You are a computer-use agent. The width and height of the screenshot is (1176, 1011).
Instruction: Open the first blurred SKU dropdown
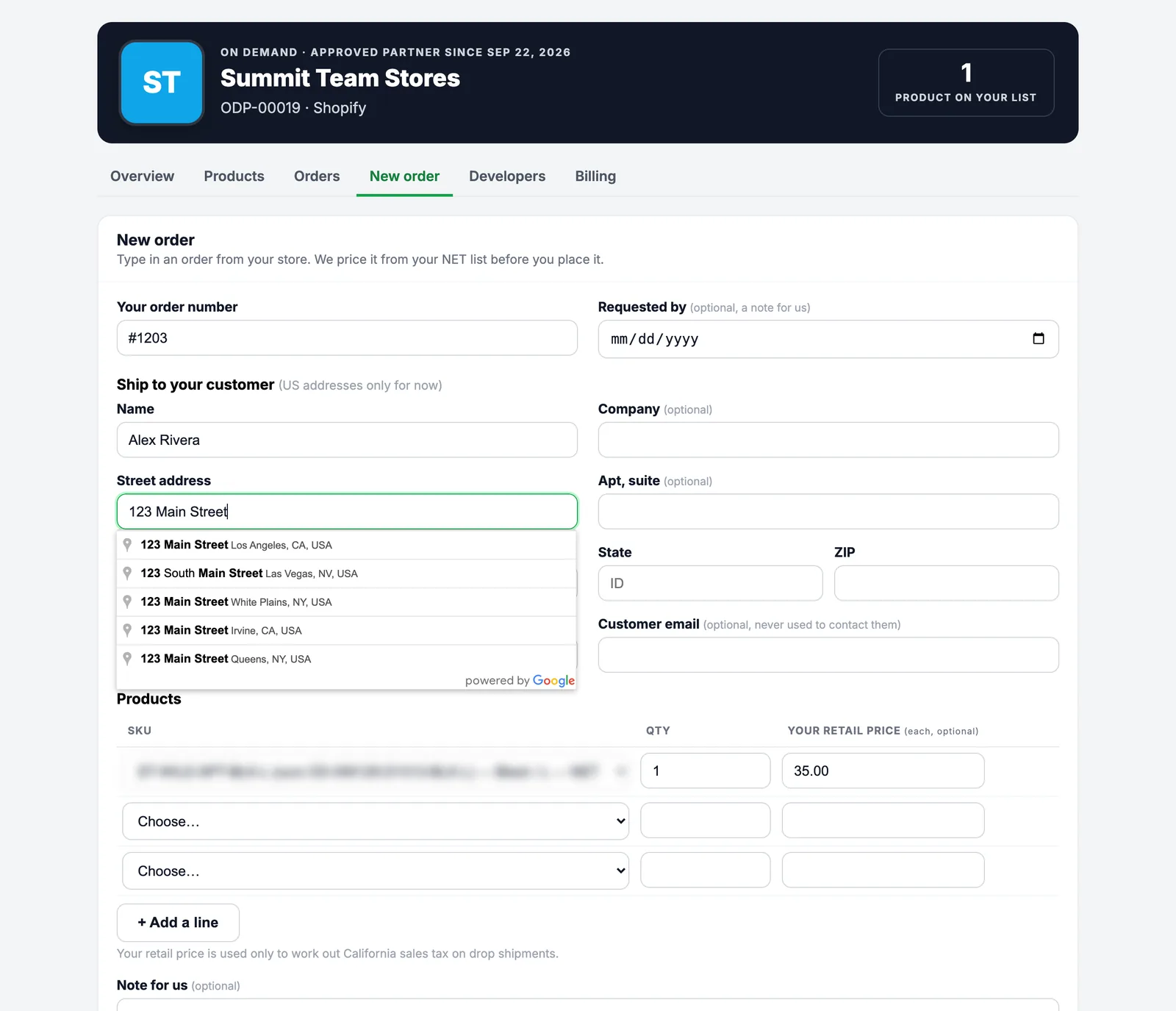(x=376, y=771)
